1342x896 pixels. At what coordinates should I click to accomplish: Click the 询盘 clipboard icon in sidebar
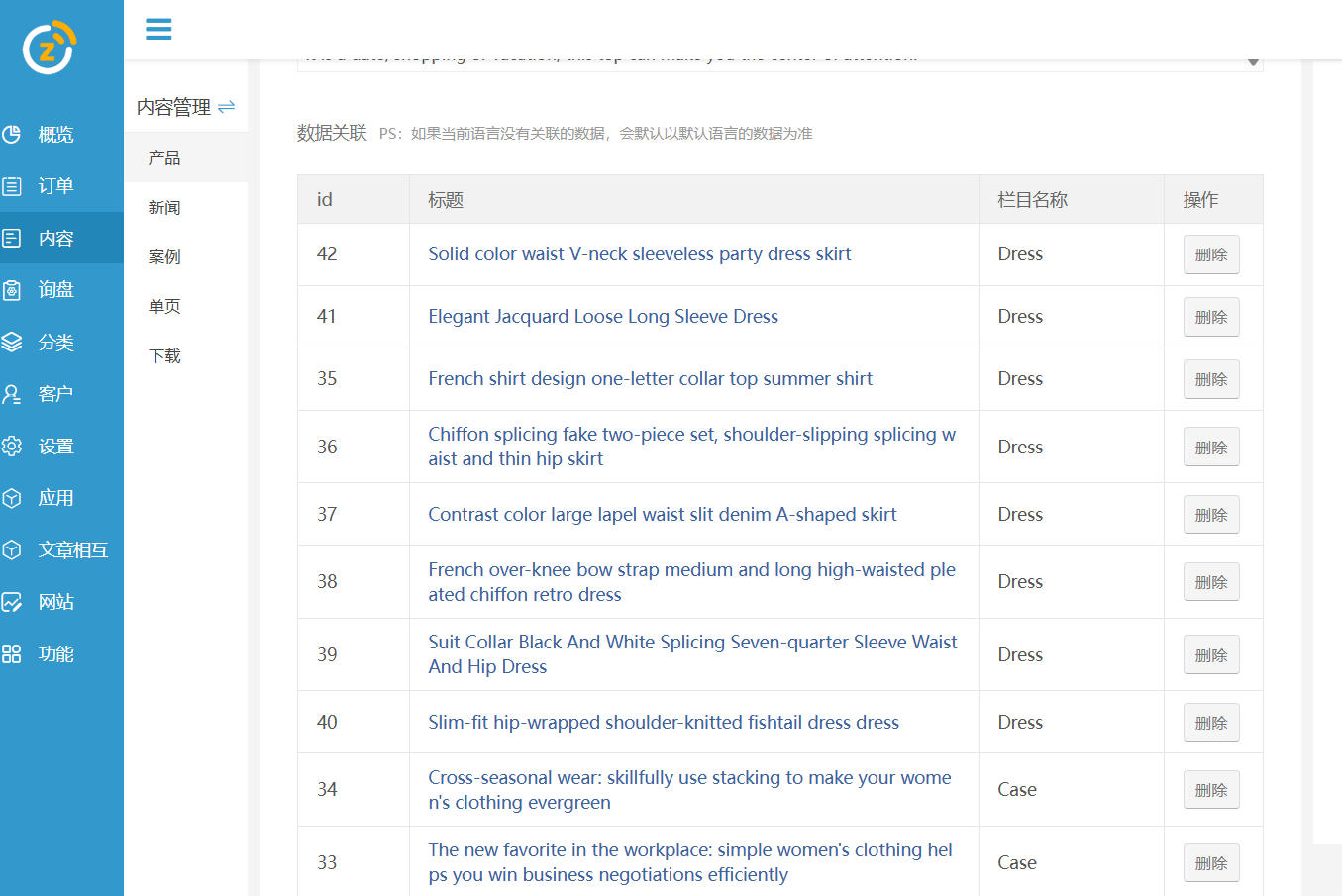[x=12, y=290]
